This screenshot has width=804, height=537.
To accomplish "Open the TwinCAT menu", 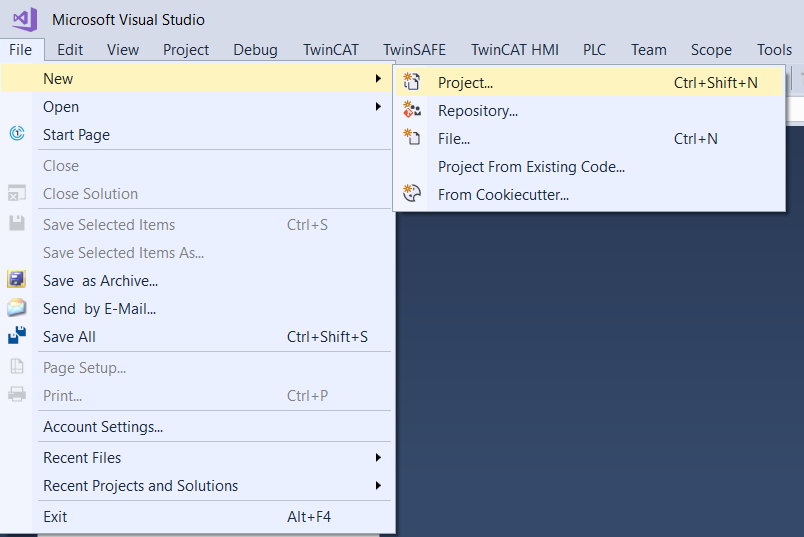I will click(330, 50).
